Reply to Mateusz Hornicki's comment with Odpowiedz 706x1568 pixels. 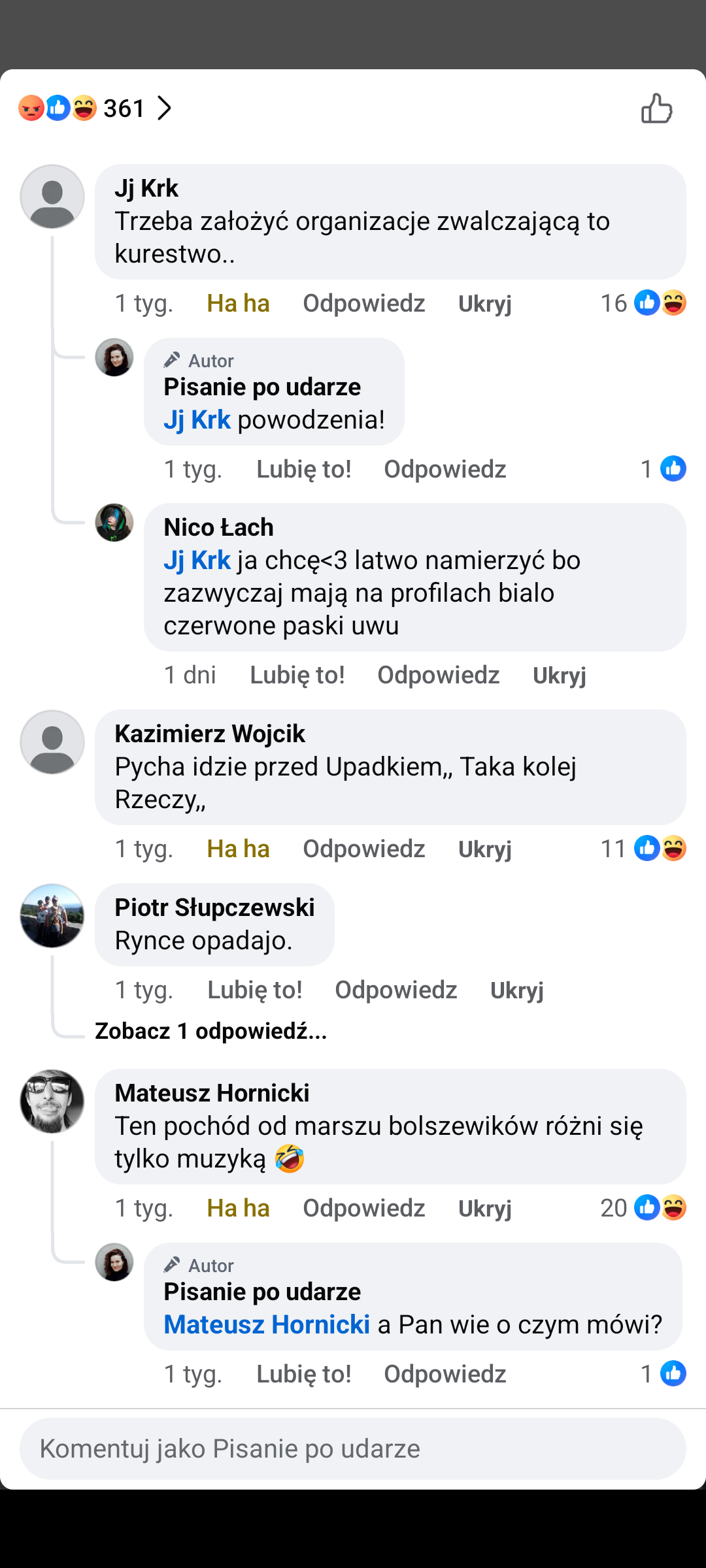coord(364,1208)
